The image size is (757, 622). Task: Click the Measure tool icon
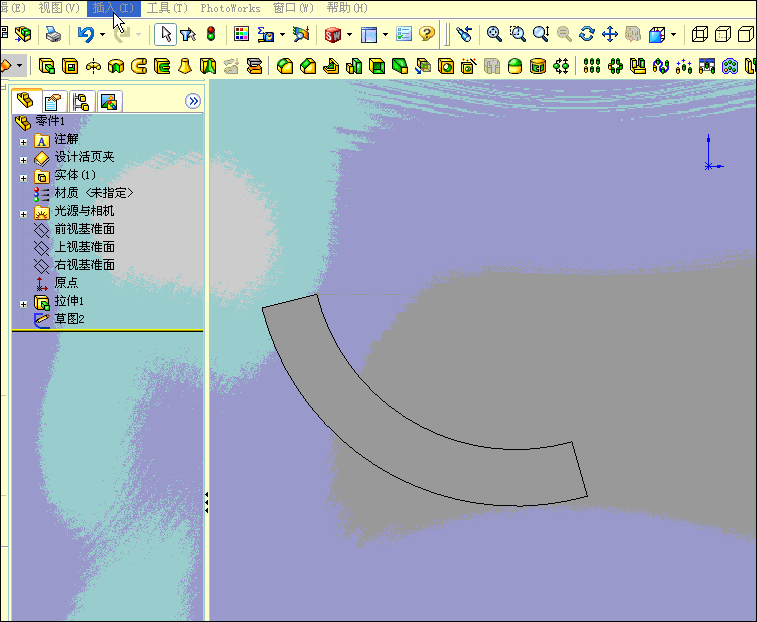click(x=266, y=34)
